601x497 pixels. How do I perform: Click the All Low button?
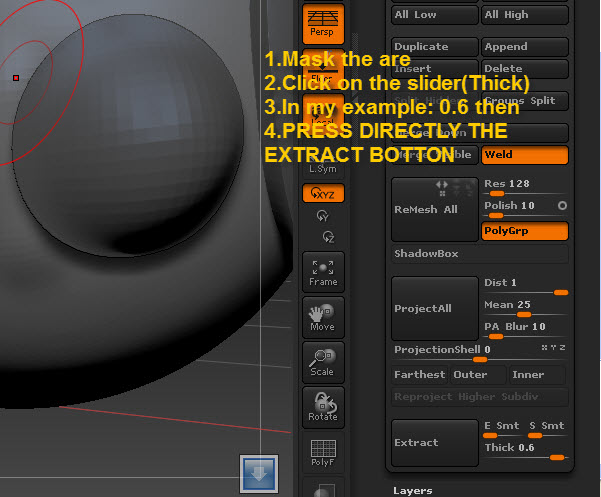[435, 15]
